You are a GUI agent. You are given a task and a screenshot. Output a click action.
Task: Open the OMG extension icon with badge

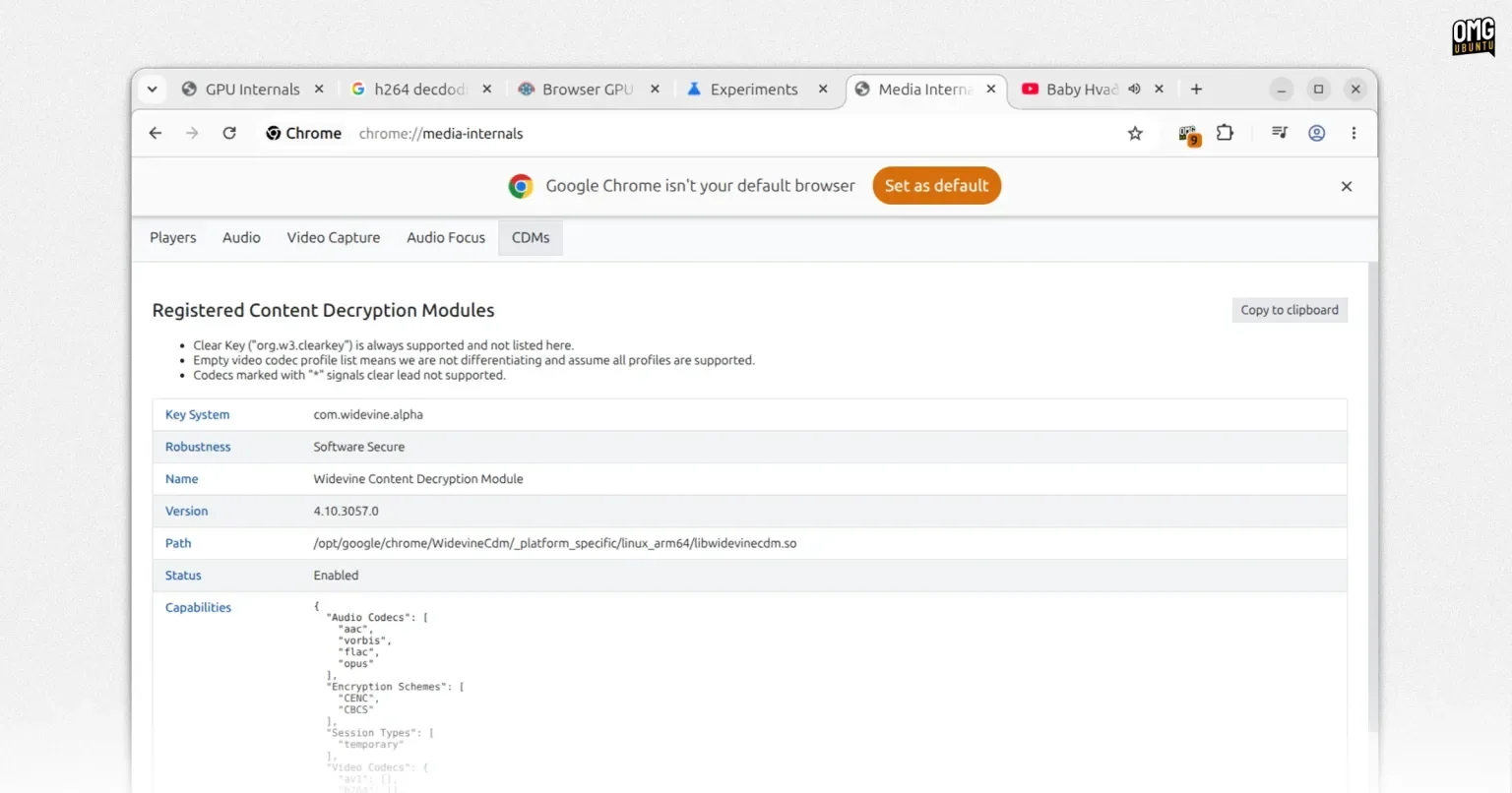(1189, 134)
